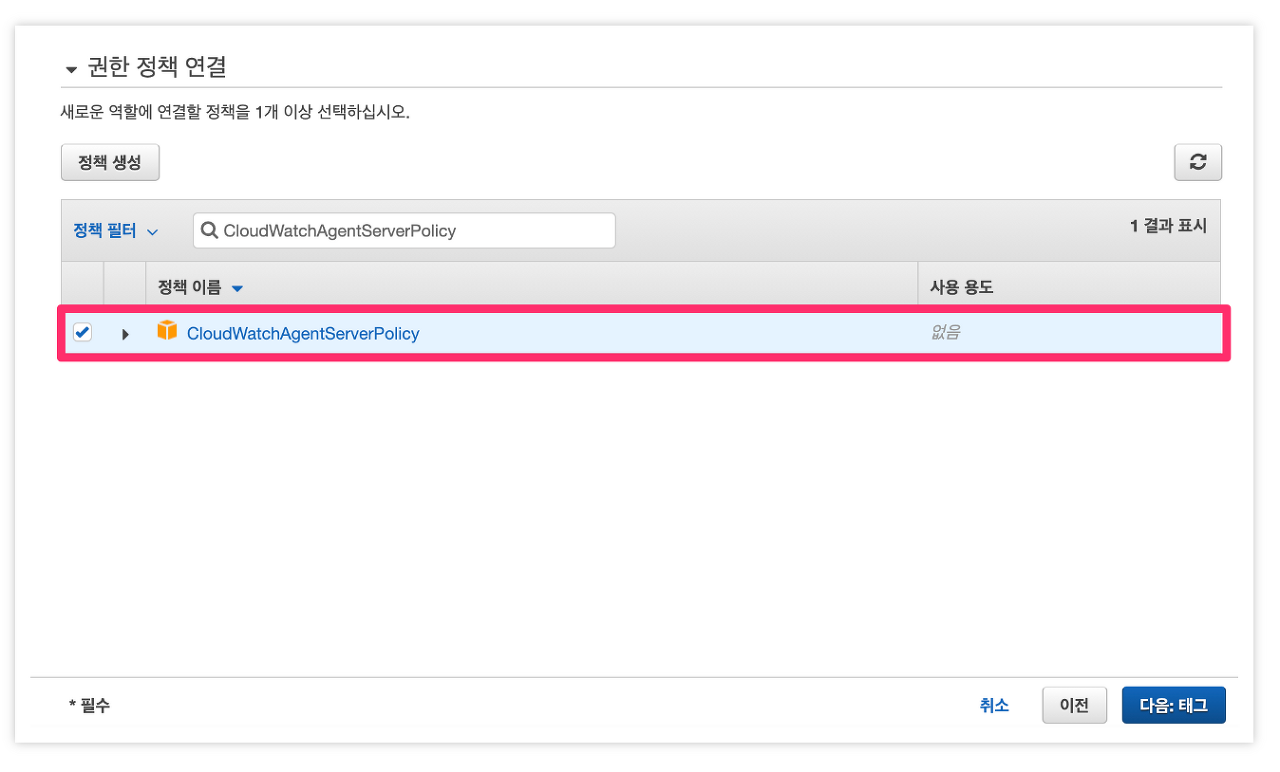Expand the CloudWatchAgentServerPolicy row details
1280x772 pixels.
pyautogui.click(x=125, y=334)
